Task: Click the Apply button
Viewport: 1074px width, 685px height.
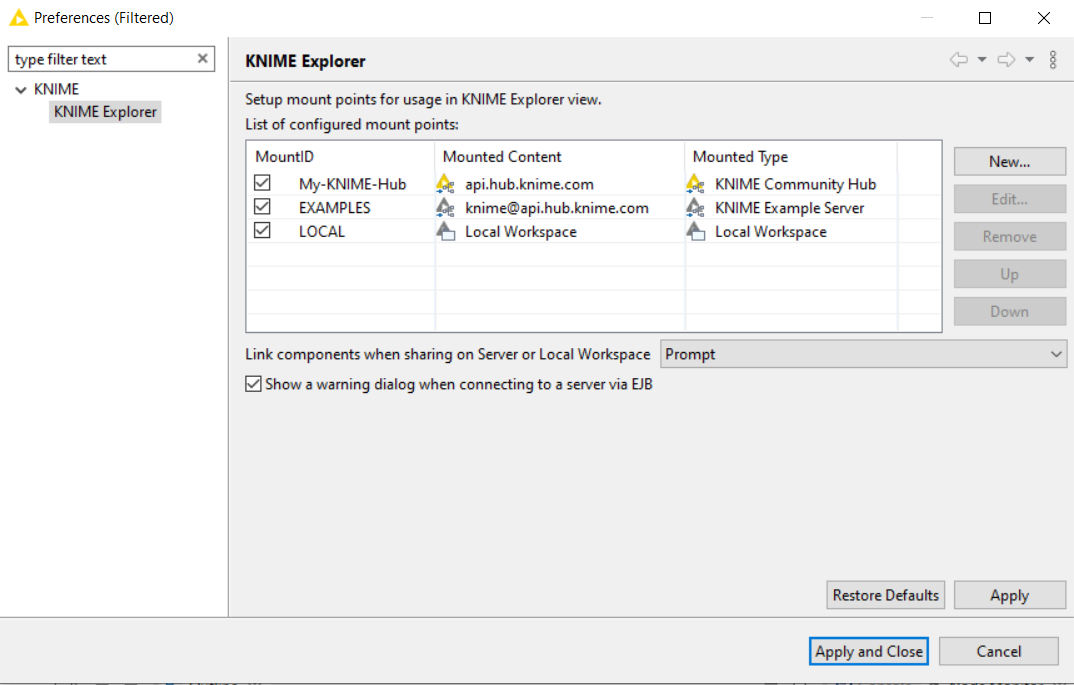Action: coord(1010,595)
